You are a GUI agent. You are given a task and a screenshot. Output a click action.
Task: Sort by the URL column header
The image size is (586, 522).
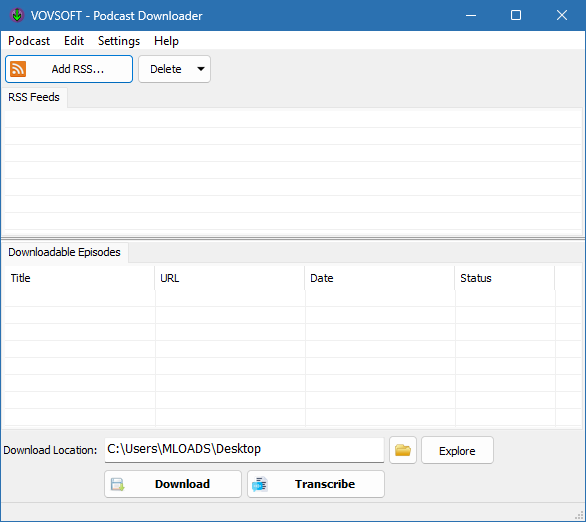[x=230, y=278]
